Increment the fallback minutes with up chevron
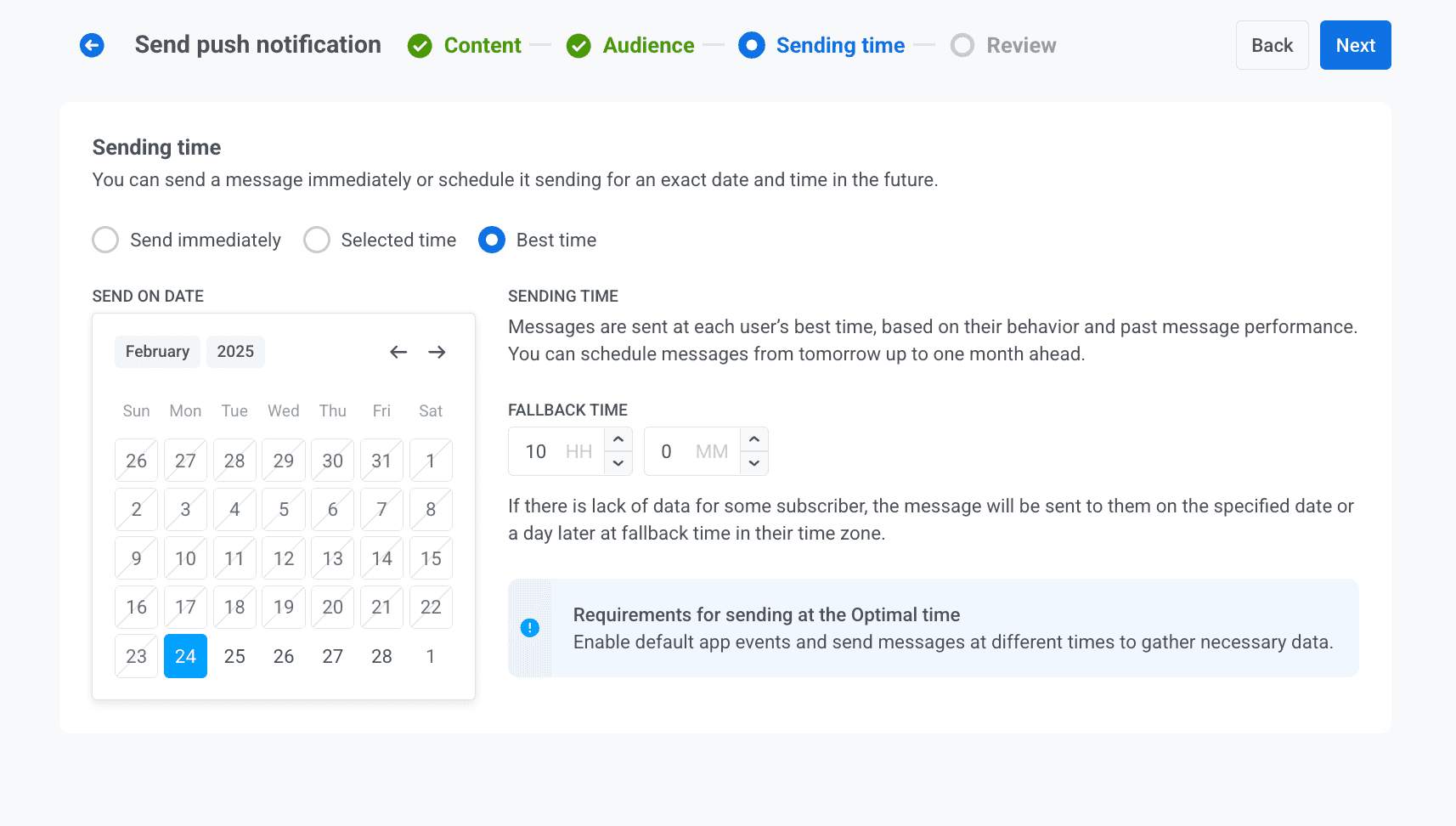Screen dimensions: 1456x826 coord(753,438)
